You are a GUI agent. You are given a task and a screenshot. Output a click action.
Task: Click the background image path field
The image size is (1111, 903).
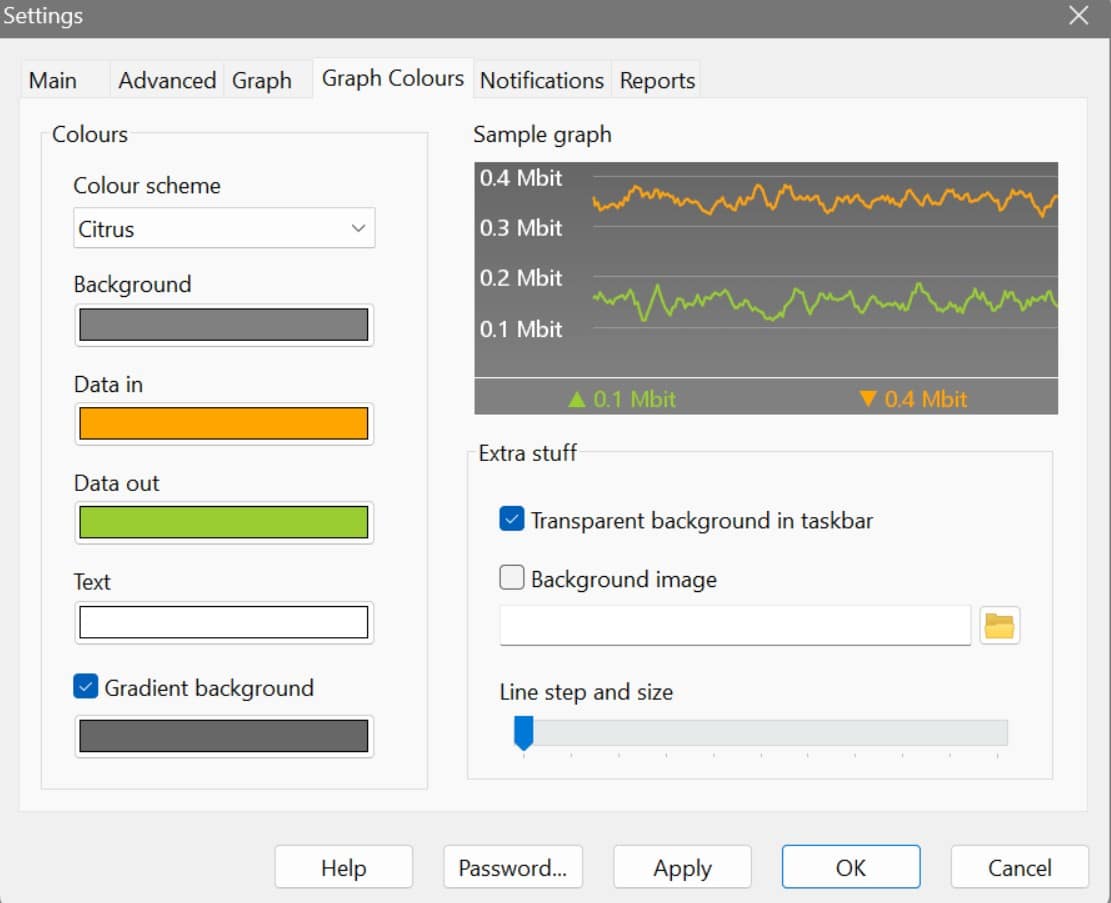coord(735,625)
